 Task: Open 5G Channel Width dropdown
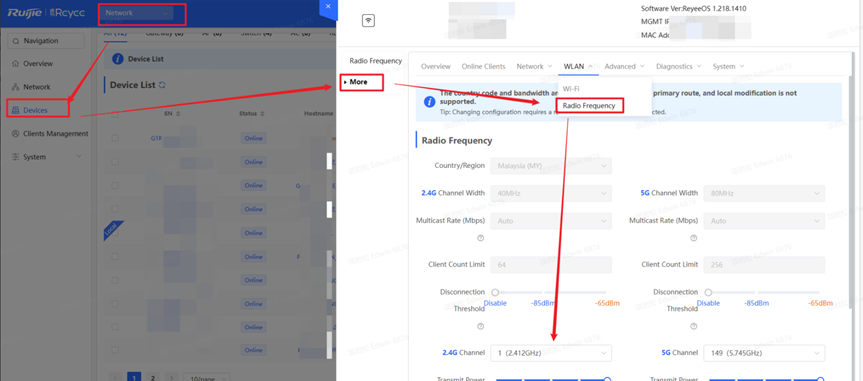tap(764, 193)
